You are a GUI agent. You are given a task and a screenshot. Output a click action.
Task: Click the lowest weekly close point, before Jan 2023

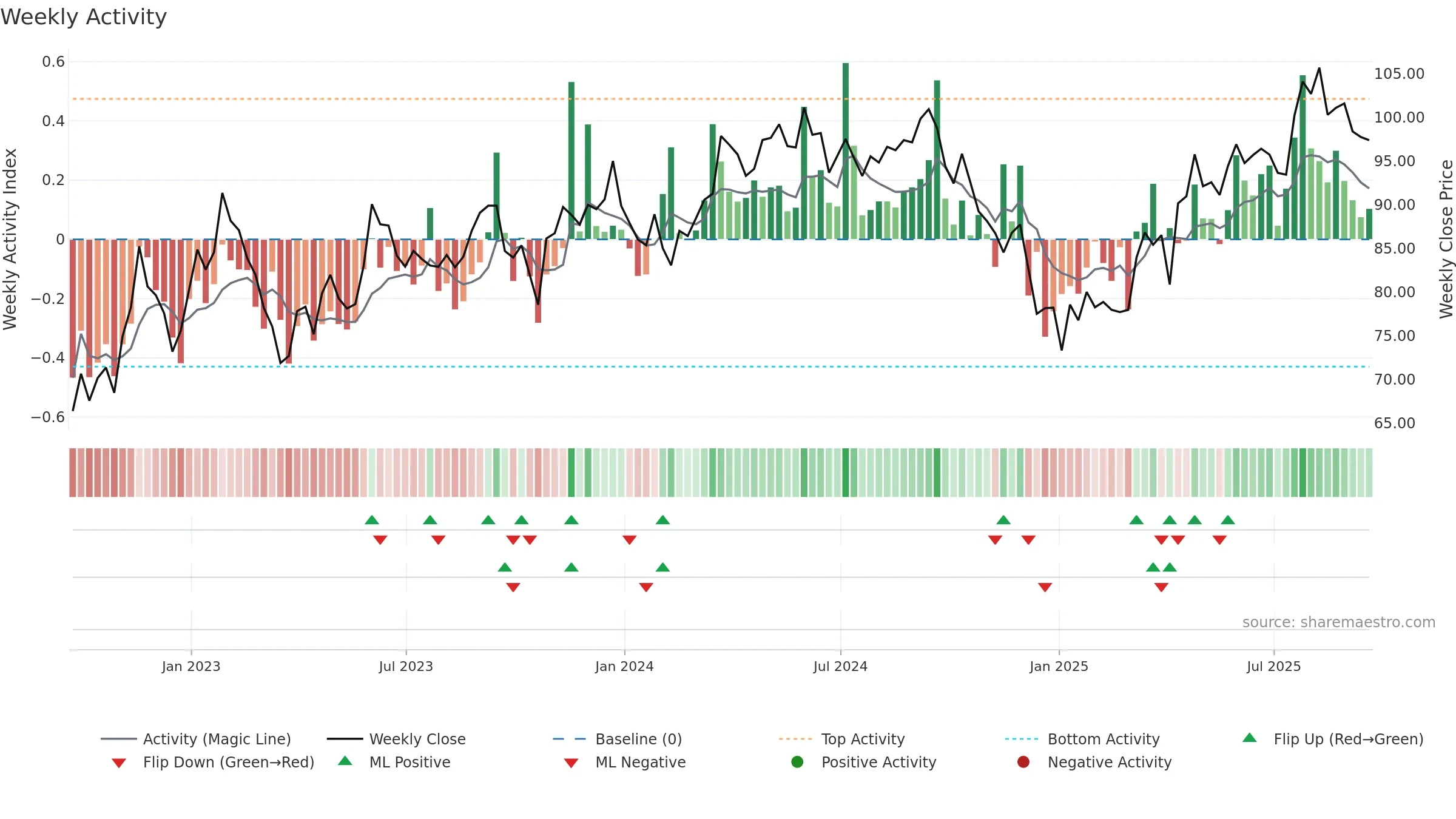pos(73,411)
